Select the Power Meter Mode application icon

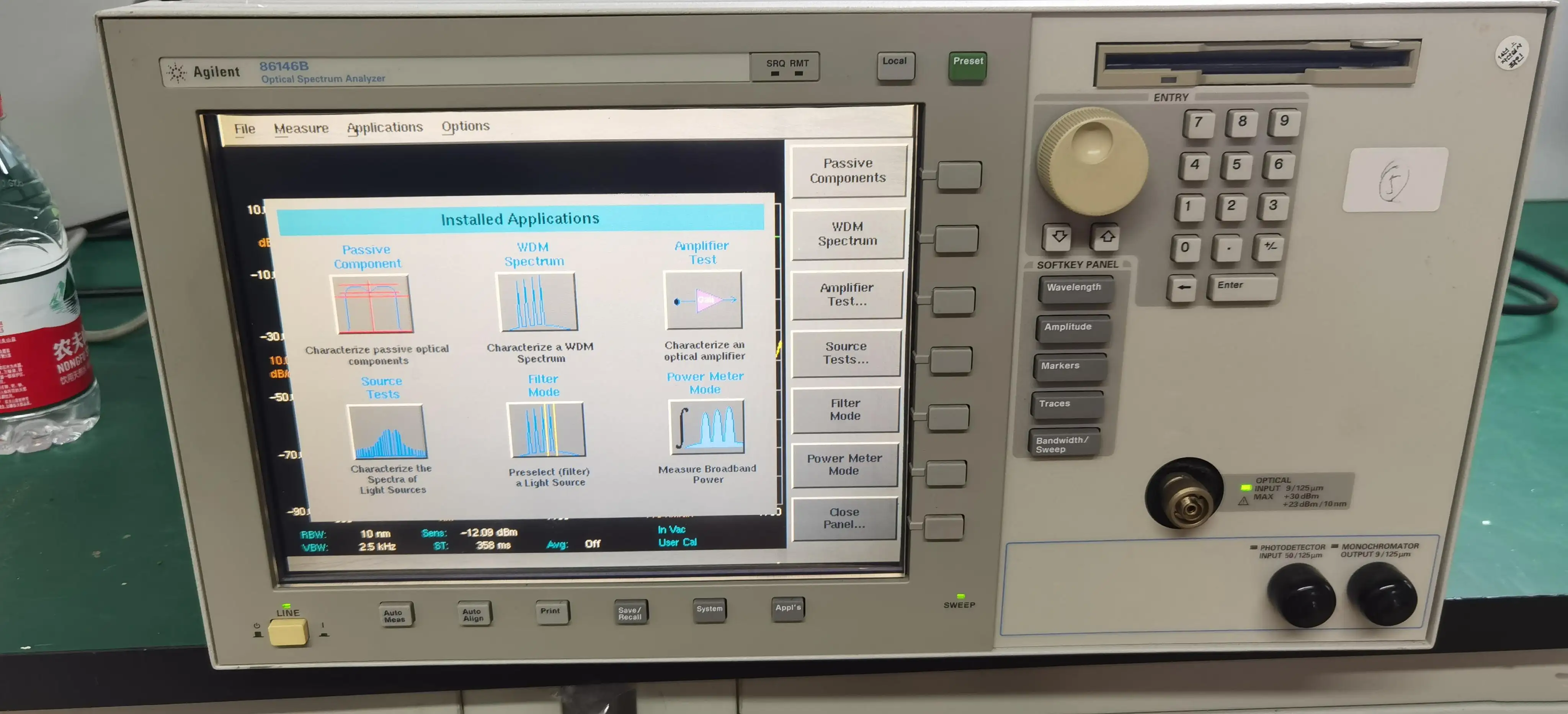707,426
